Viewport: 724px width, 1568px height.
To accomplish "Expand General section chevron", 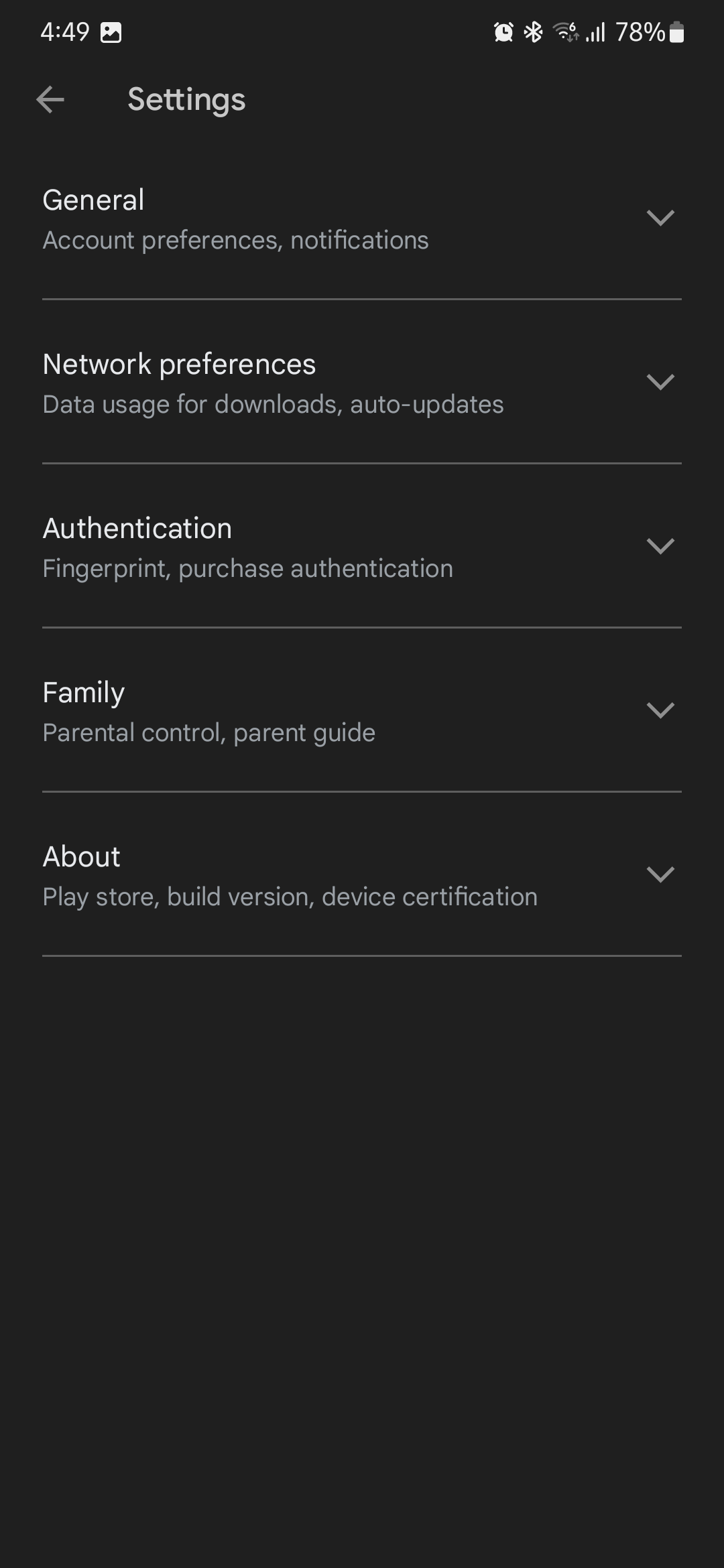I will 660,218.
